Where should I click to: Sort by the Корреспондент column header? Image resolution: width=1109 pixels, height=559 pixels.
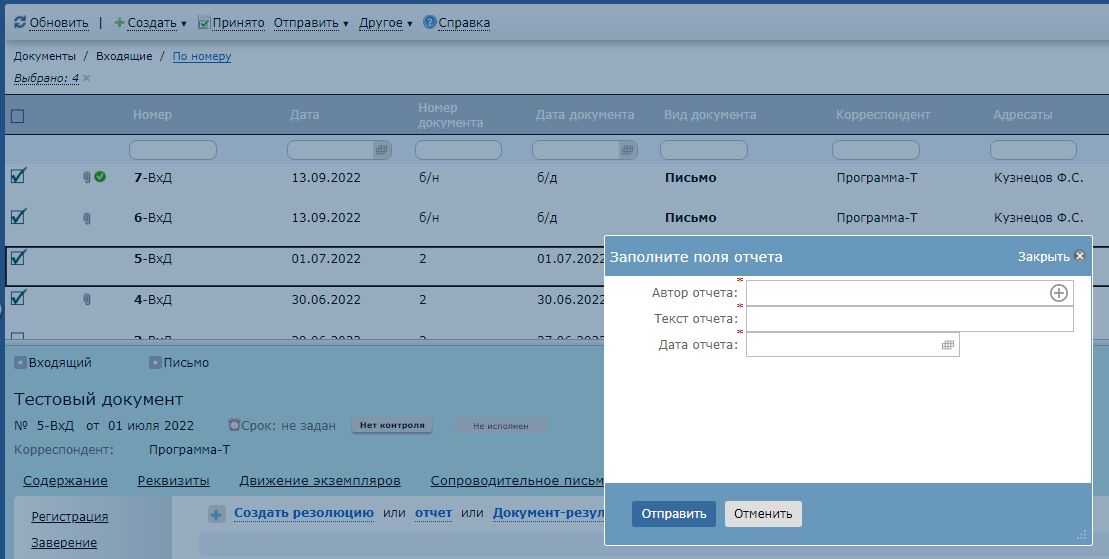(x=883, y=115)
